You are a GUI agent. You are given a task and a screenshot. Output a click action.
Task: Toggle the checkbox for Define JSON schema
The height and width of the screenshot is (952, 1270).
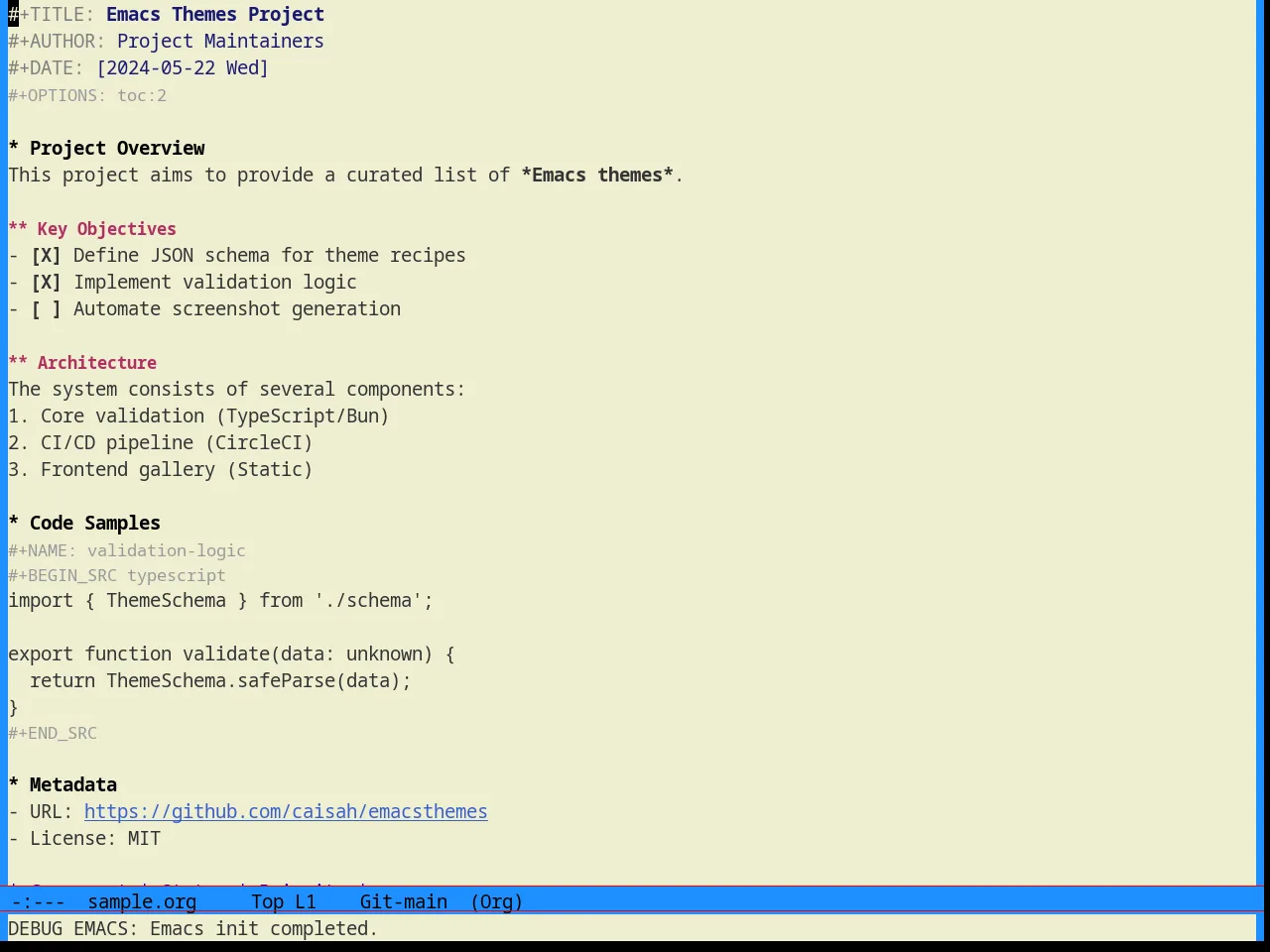[46, 256]
